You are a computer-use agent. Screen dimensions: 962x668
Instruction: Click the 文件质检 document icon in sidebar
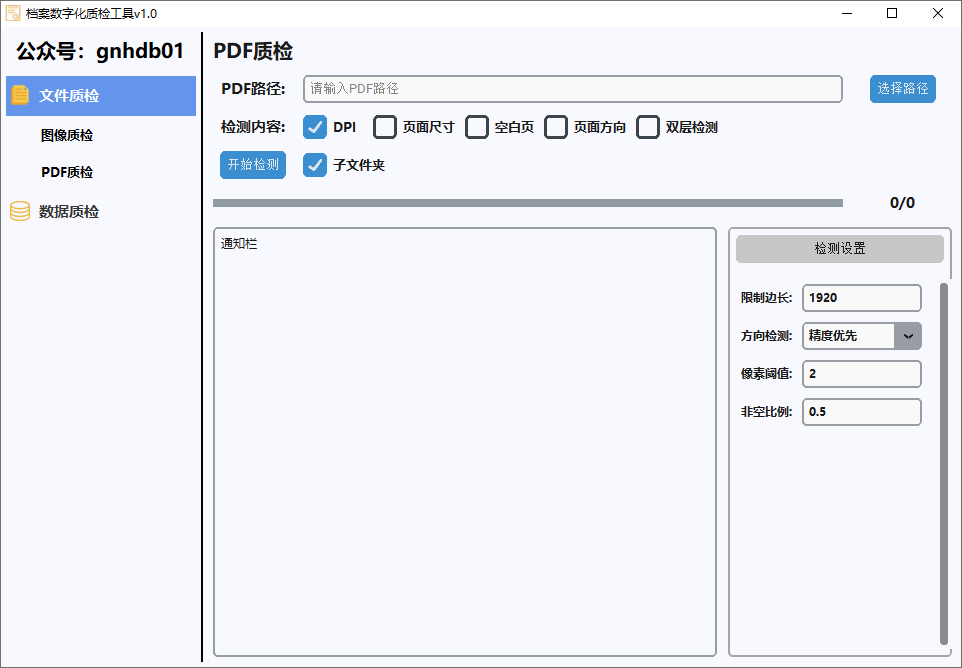coord(20,96)
